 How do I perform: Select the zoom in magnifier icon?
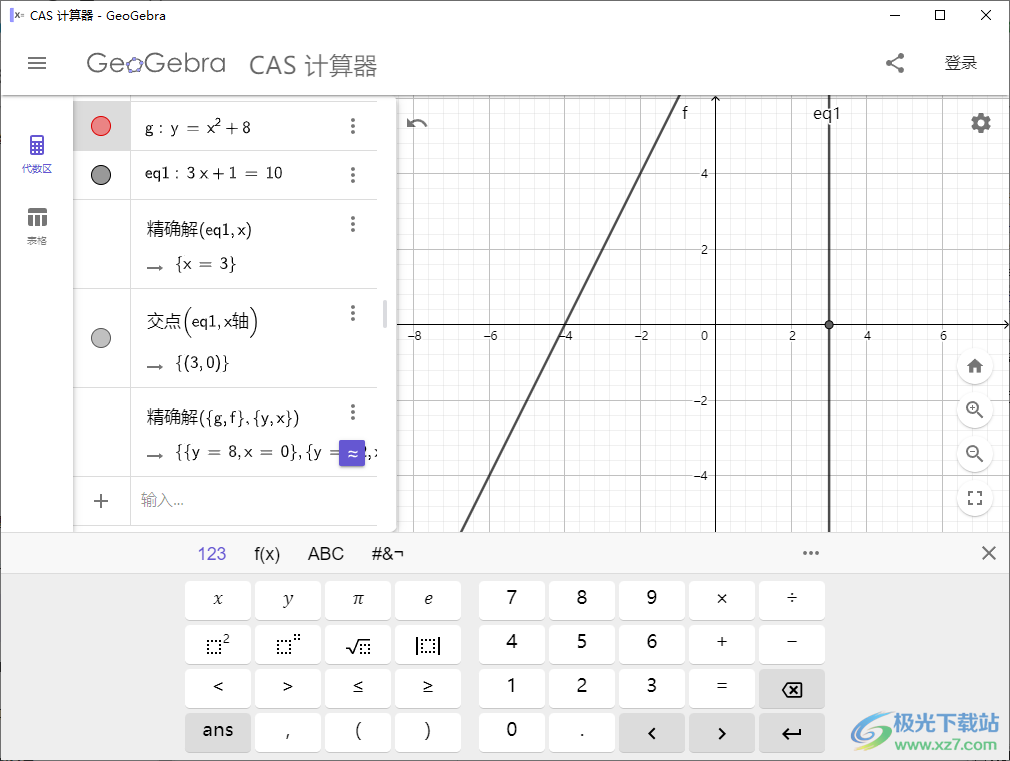[x=974, y=410]
